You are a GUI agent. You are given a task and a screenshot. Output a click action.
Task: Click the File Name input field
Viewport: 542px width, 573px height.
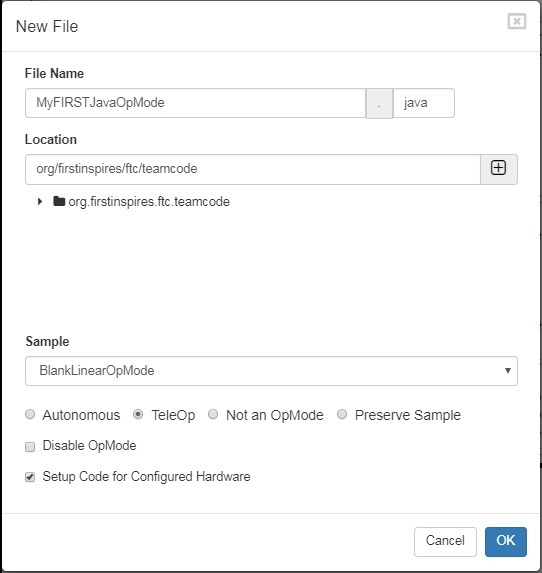point(196,103)
